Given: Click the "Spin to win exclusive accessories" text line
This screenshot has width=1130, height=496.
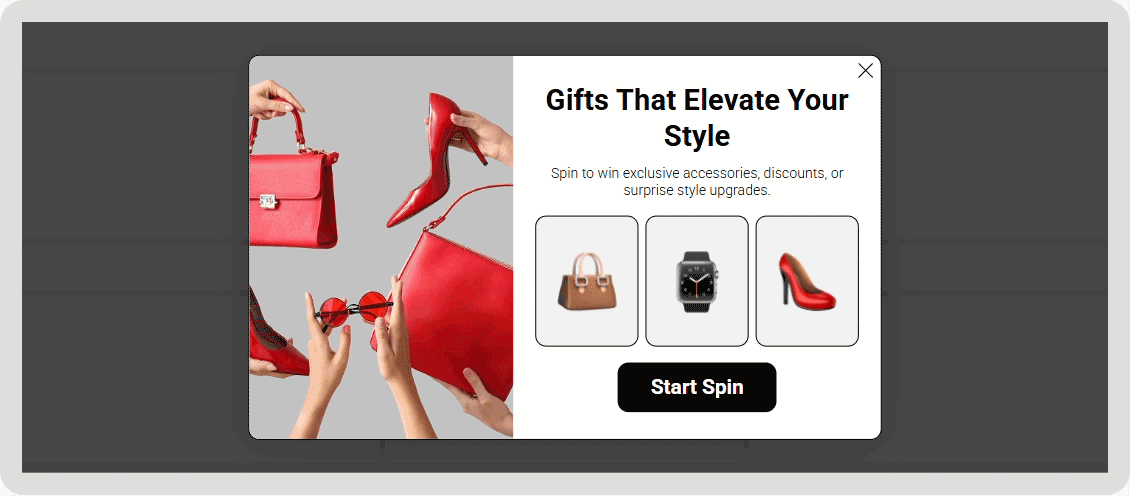Looking at the screenshot, I should 697,173.
